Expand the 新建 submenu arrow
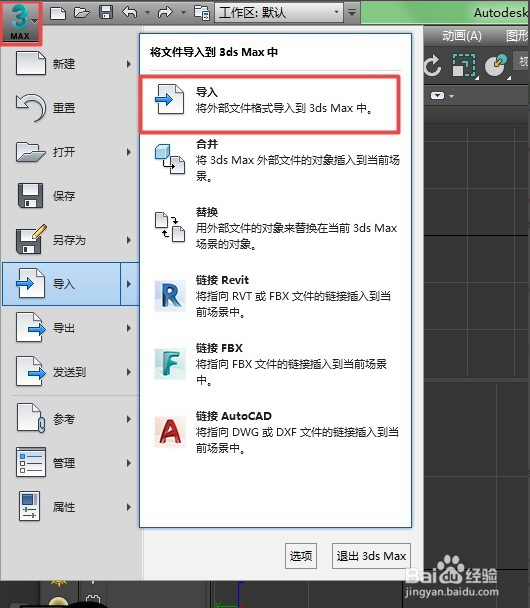Image resolution: width=530 pixels, height=608 pixels. (129, 64)
